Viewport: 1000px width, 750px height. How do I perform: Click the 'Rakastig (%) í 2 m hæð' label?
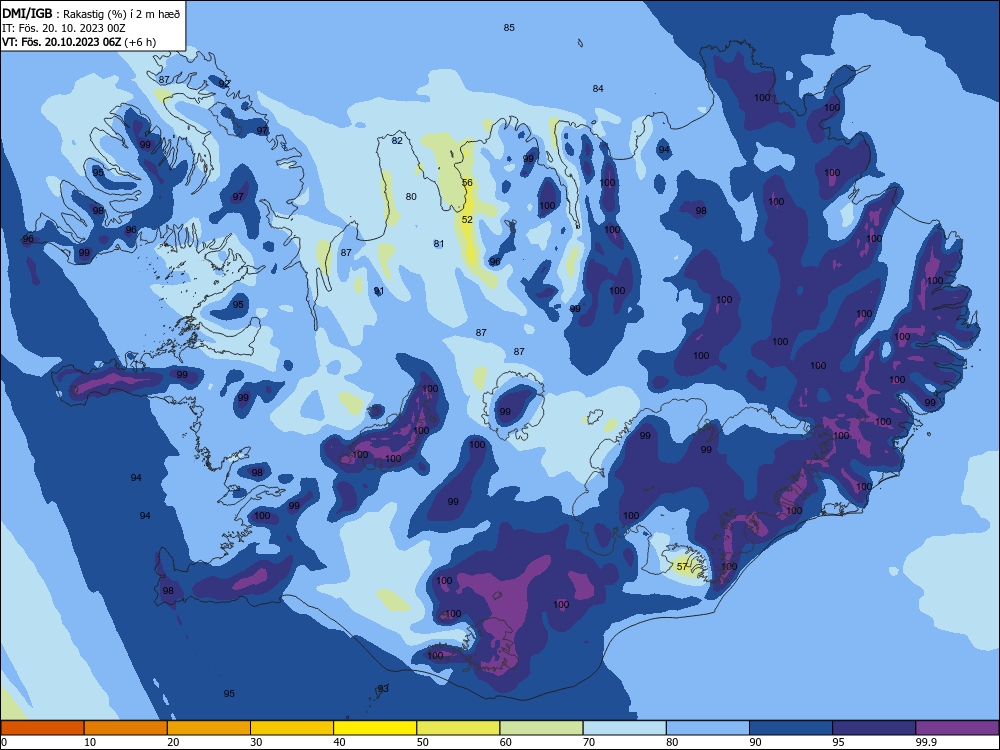[x=122, y=14]
